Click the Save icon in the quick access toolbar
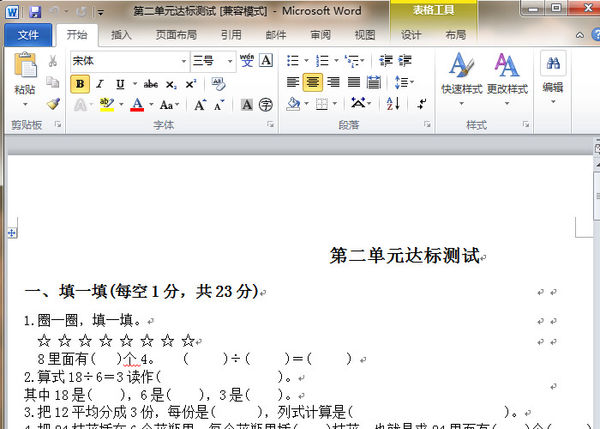Viewport: 600px width, 429px height. (x=35, y=12)
